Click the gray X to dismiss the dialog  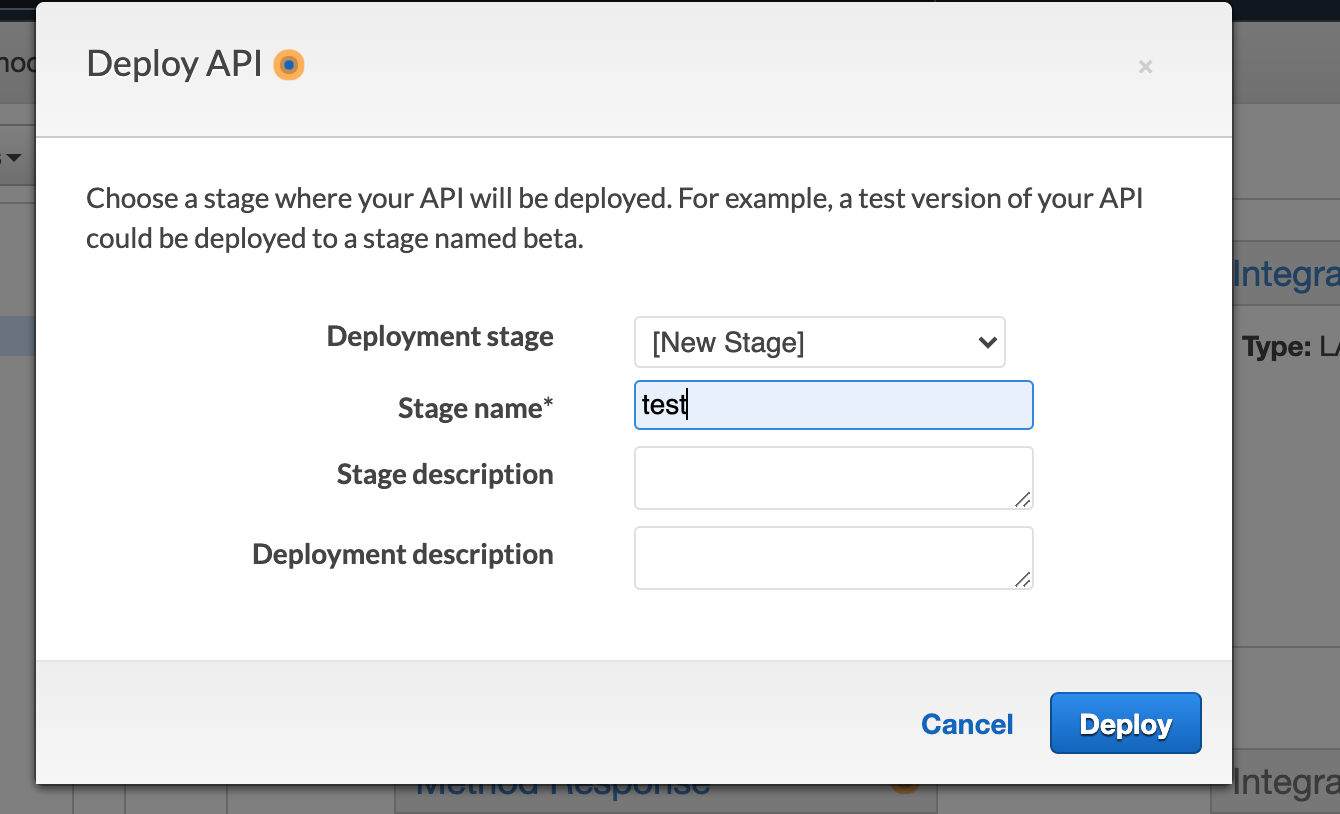1144,67
